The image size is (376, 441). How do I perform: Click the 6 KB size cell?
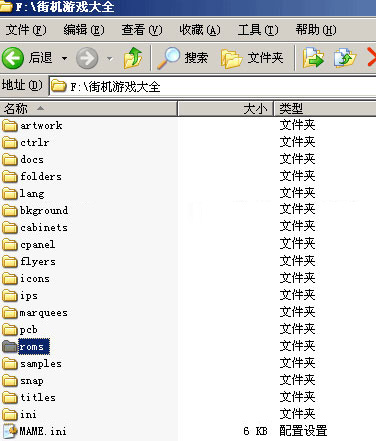coord(255,431)
